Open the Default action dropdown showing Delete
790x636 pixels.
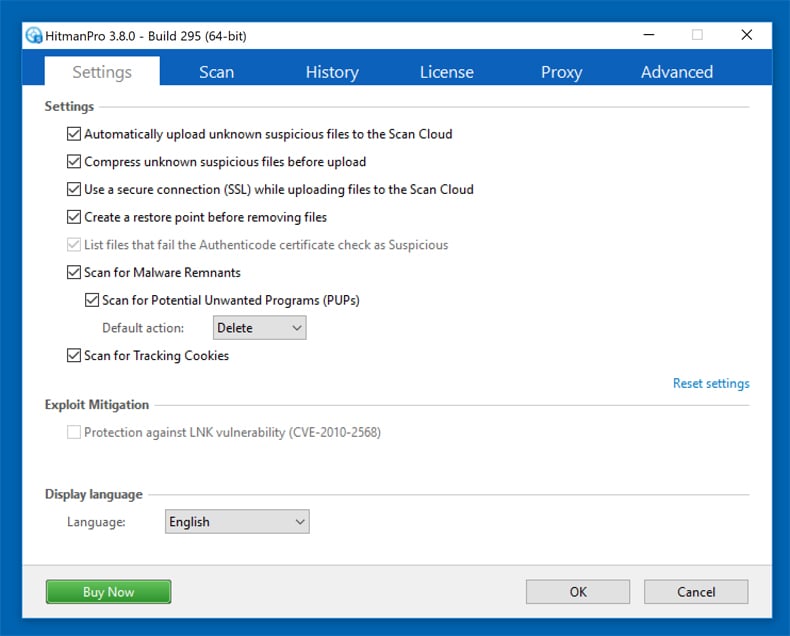point(259,328)
